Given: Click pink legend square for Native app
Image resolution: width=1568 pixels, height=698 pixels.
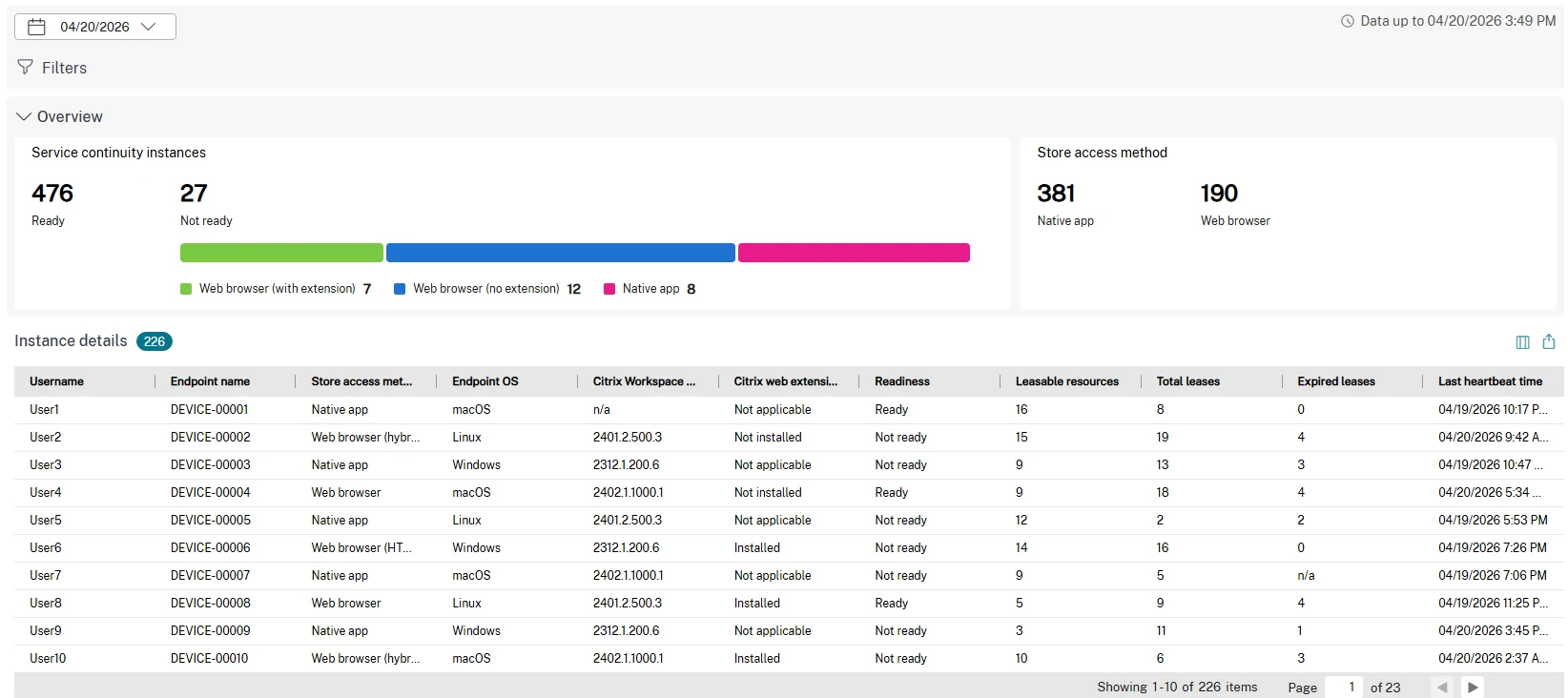Looking at the screenshot, I should tap(609, 289).
